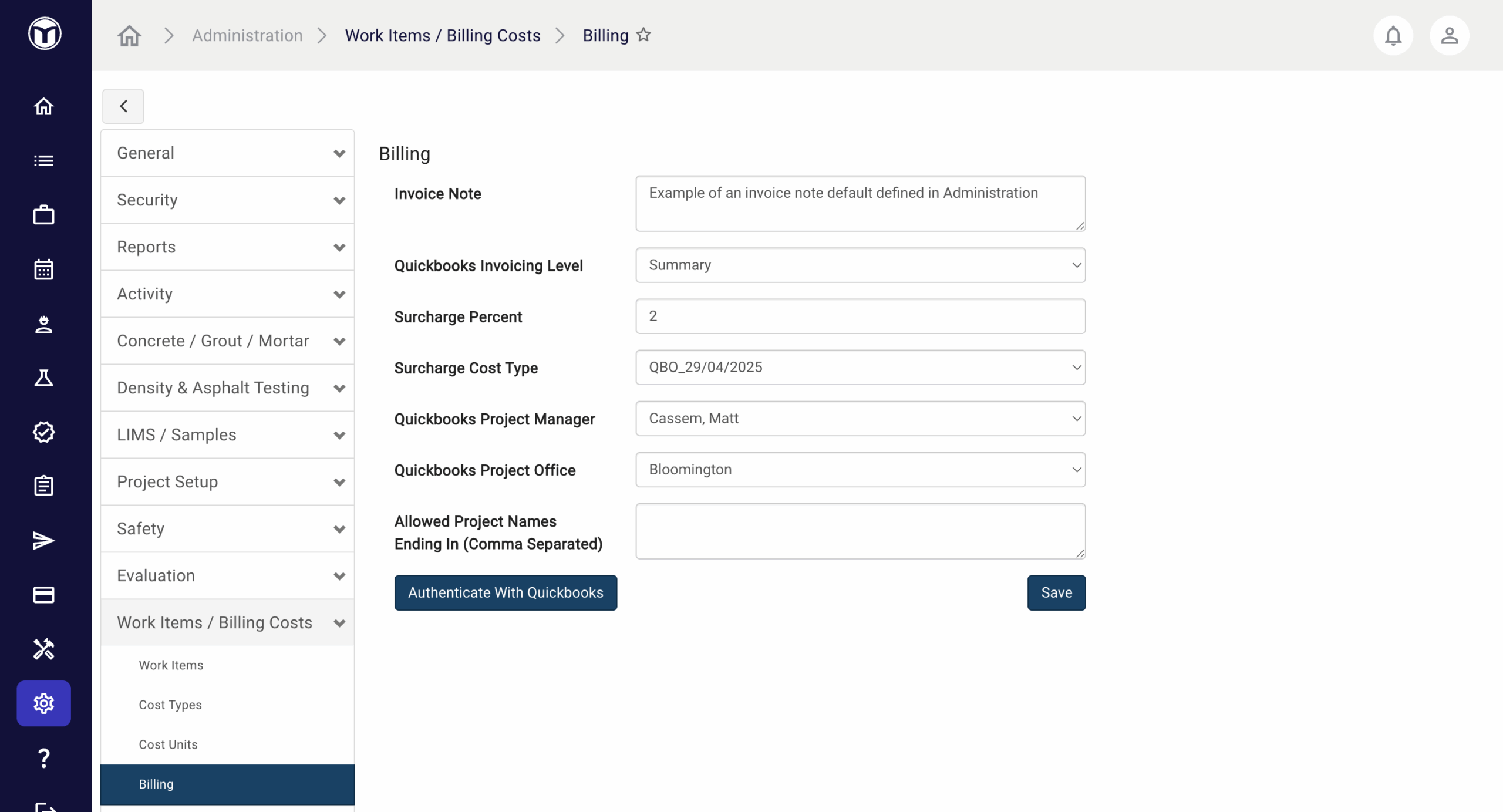Screen dimensions: 1503x812
Task: Open the send paper-plane icon in sidebar
Action: point(43,540)
